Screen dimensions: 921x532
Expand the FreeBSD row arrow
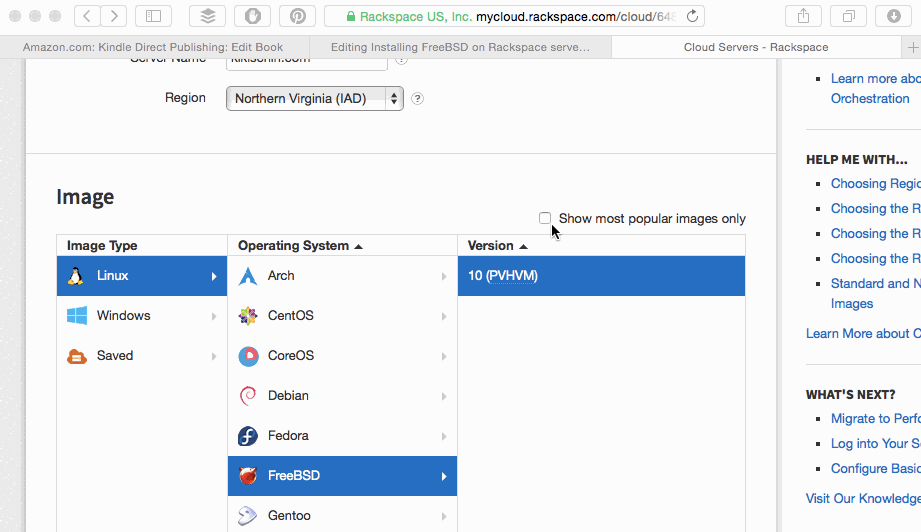[x=444, y=476]
